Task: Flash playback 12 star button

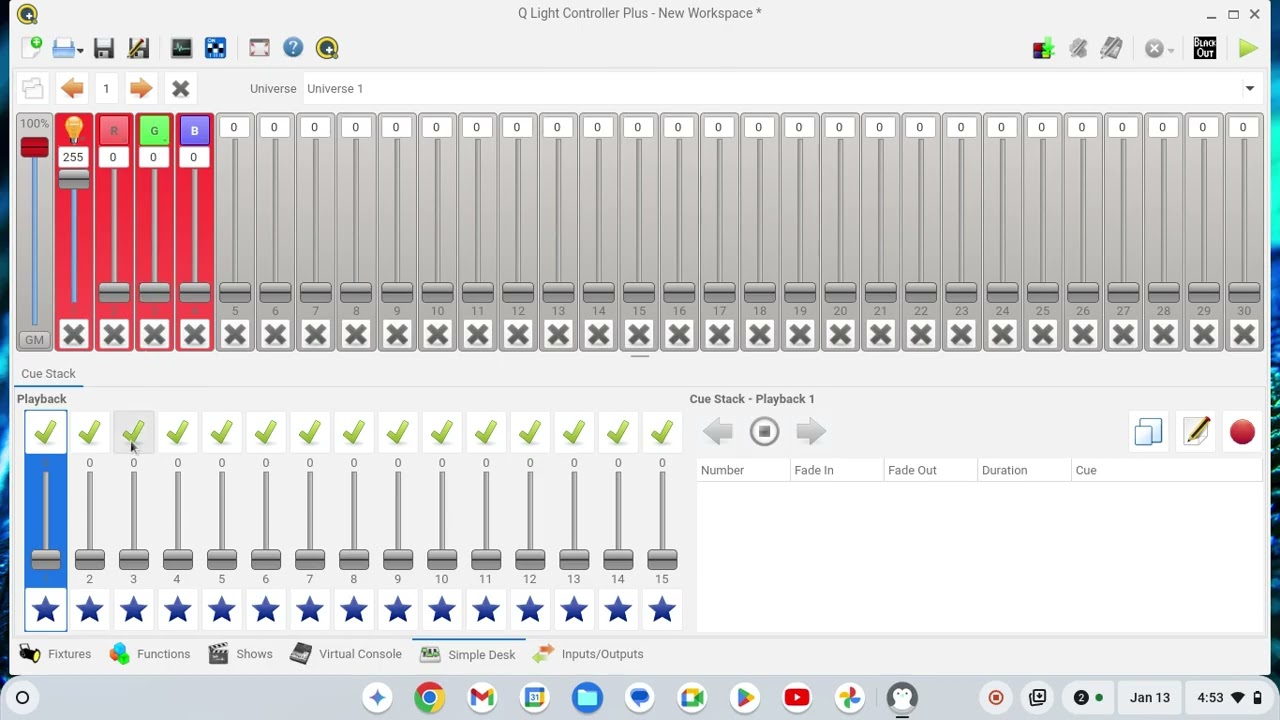Action: point(529,609)
